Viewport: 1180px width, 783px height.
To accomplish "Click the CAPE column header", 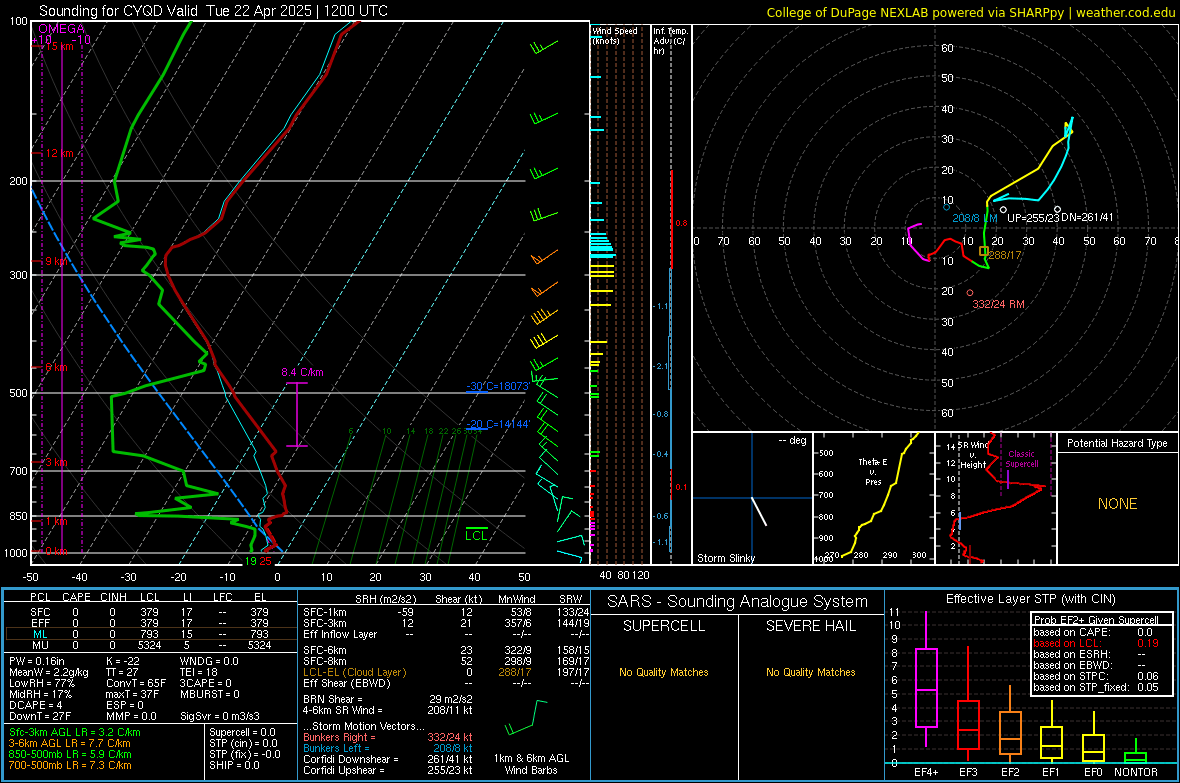I will click(x=76, y=597).
